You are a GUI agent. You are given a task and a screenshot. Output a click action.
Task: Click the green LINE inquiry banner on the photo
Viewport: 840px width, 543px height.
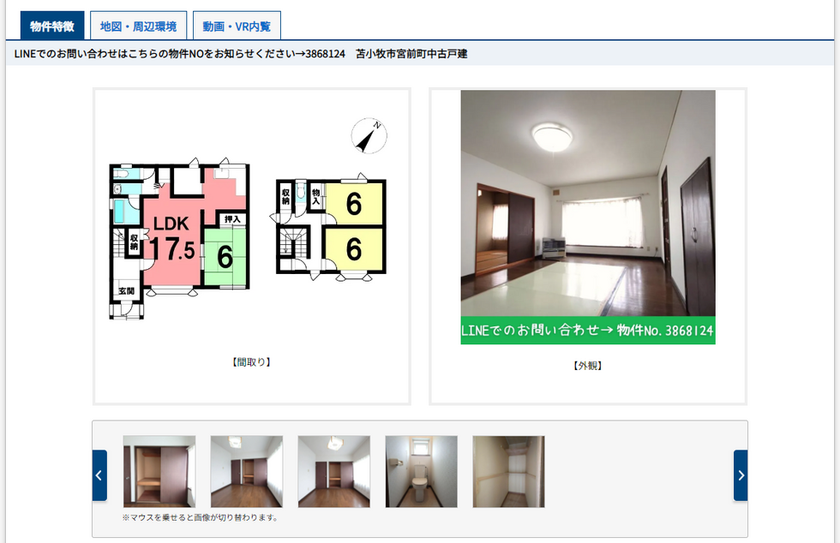point(588,330)
